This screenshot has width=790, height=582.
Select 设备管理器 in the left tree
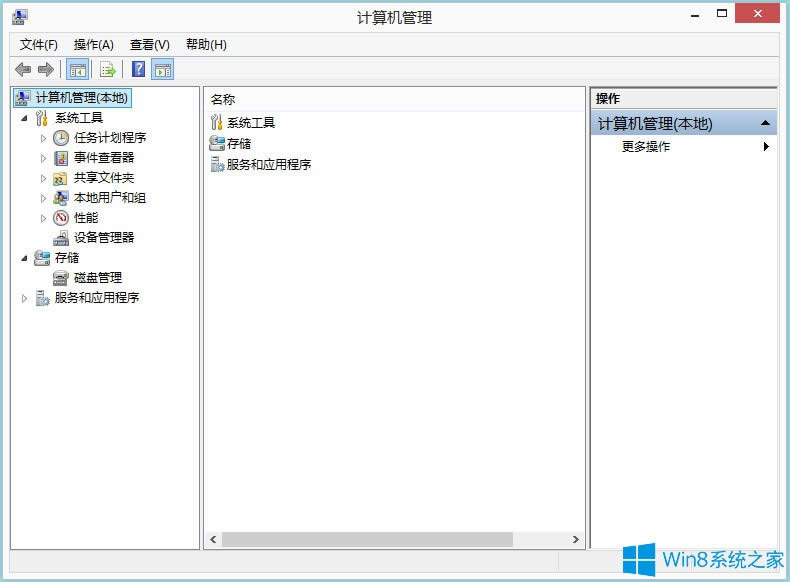point(103,237)
